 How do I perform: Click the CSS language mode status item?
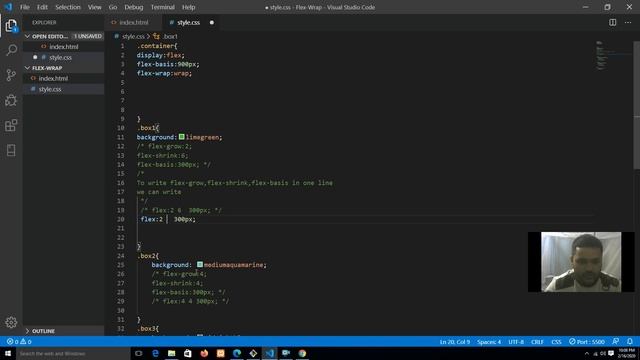coord(556,342)
